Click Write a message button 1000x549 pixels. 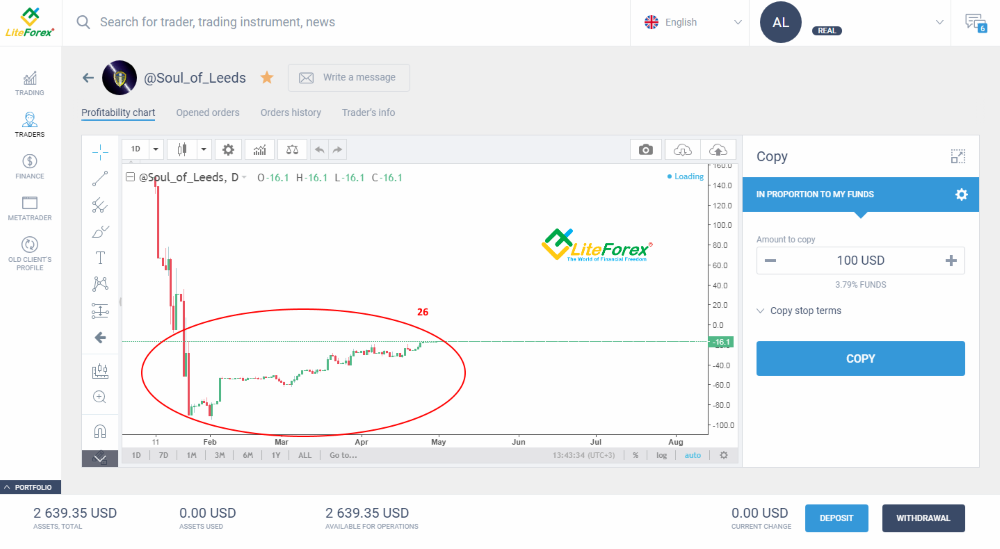point(348,78)
